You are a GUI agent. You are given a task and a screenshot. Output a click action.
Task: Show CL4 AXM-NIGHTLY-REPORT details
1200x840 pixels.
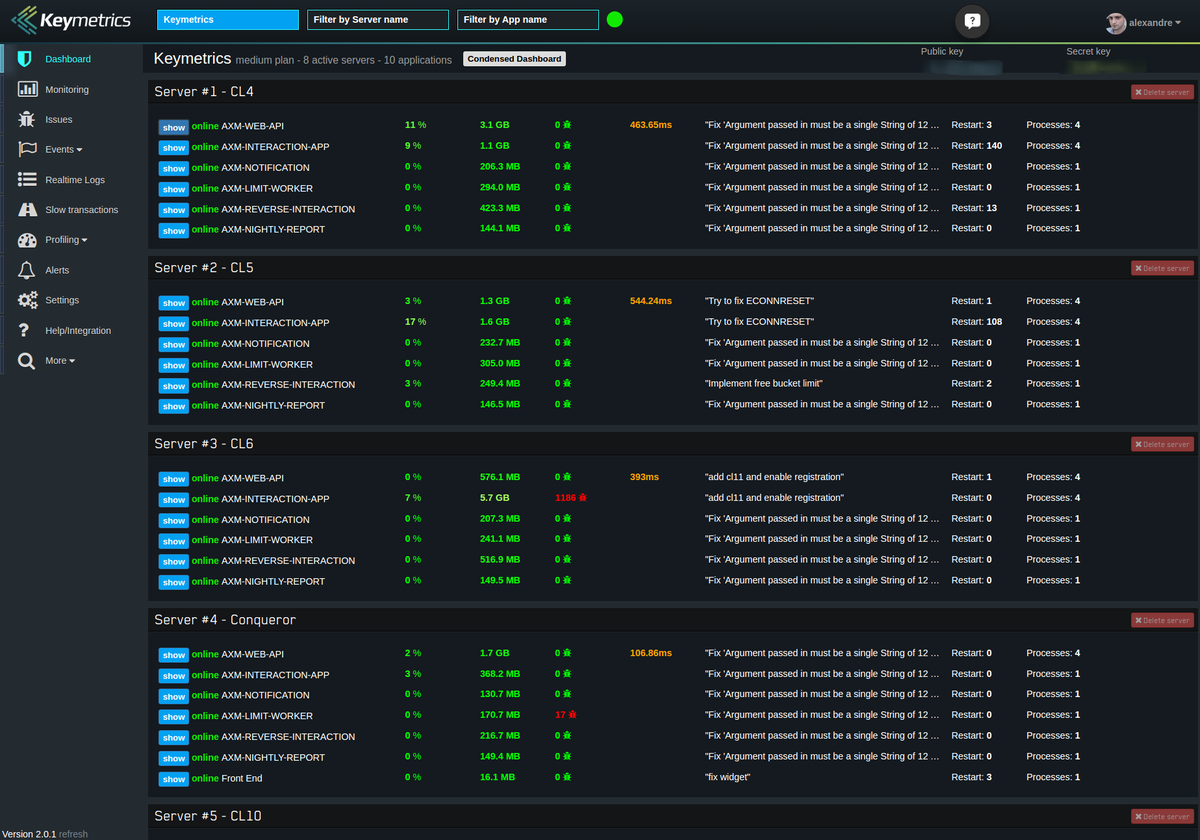(x=174, y=230)
